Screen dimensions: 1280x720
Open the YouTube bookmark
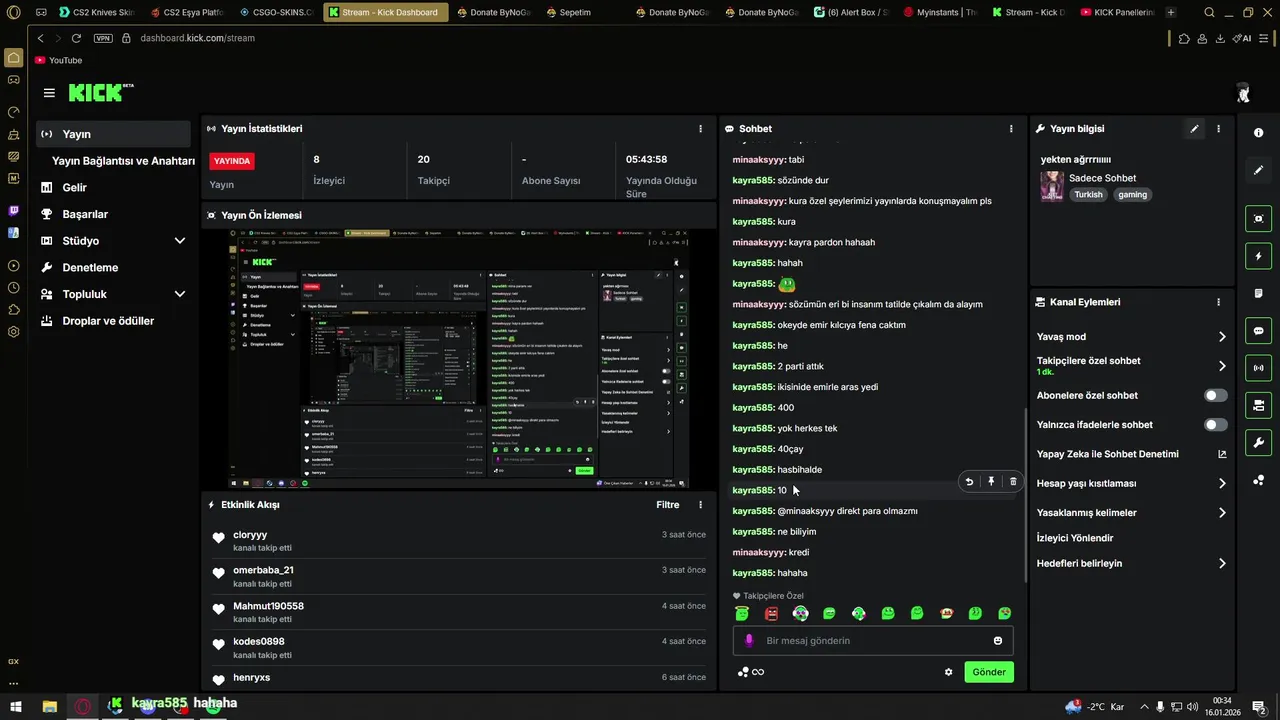tap(58, 60)
